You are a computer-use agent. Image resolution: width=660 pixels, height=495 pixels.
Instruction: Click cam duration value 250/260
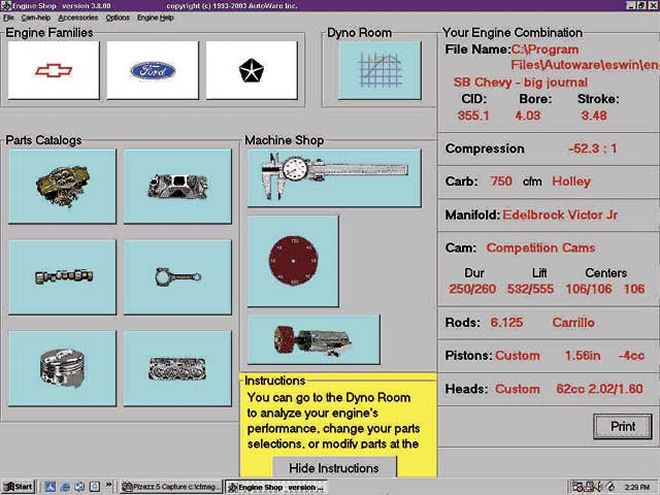[x=472, y=289]
